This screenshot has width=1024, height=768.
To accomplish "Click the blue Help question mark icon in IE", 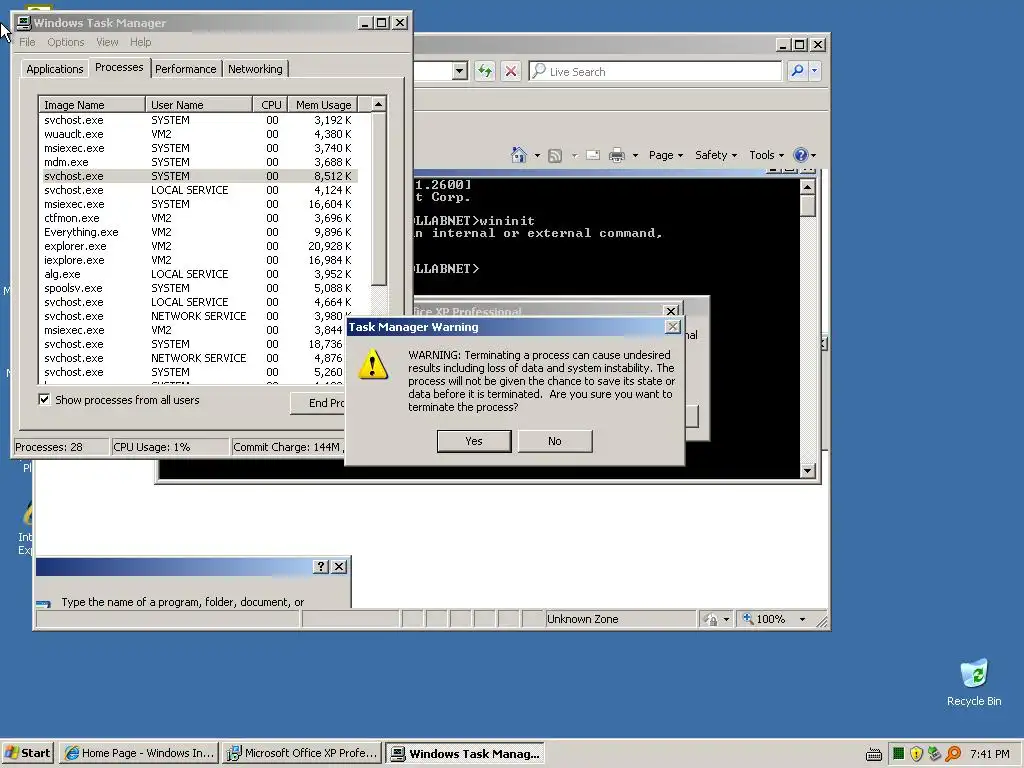I will click(x=801, y=155).
